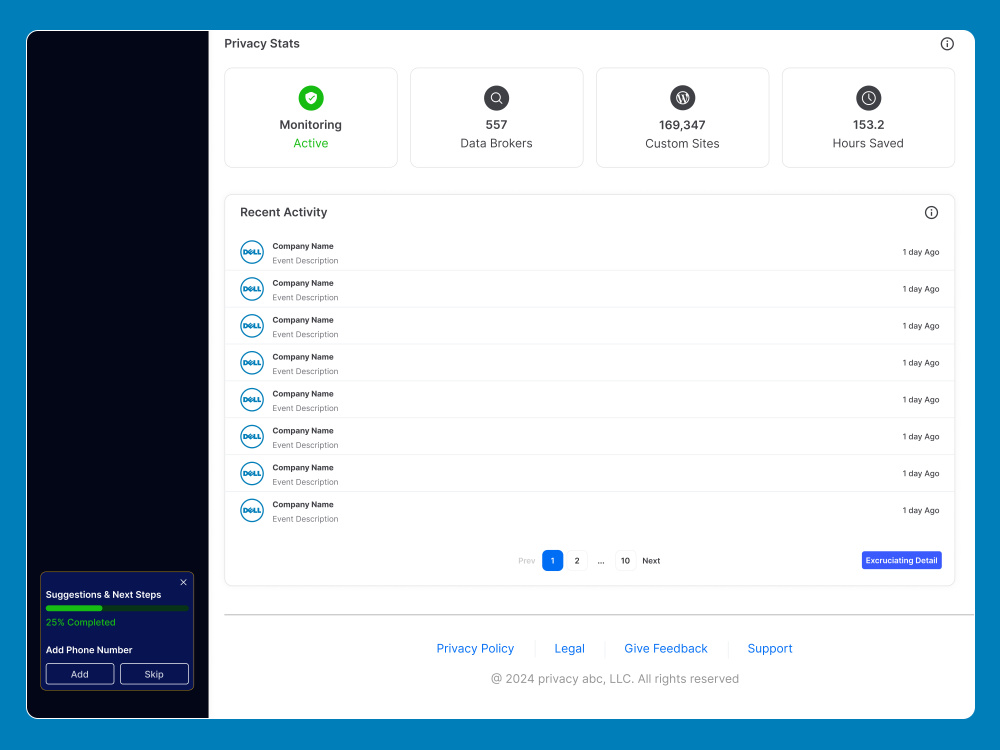Click the 153.2 Hours Saved value
The height and width of the screenshot is (750, 1000).
tap(868, 125)
